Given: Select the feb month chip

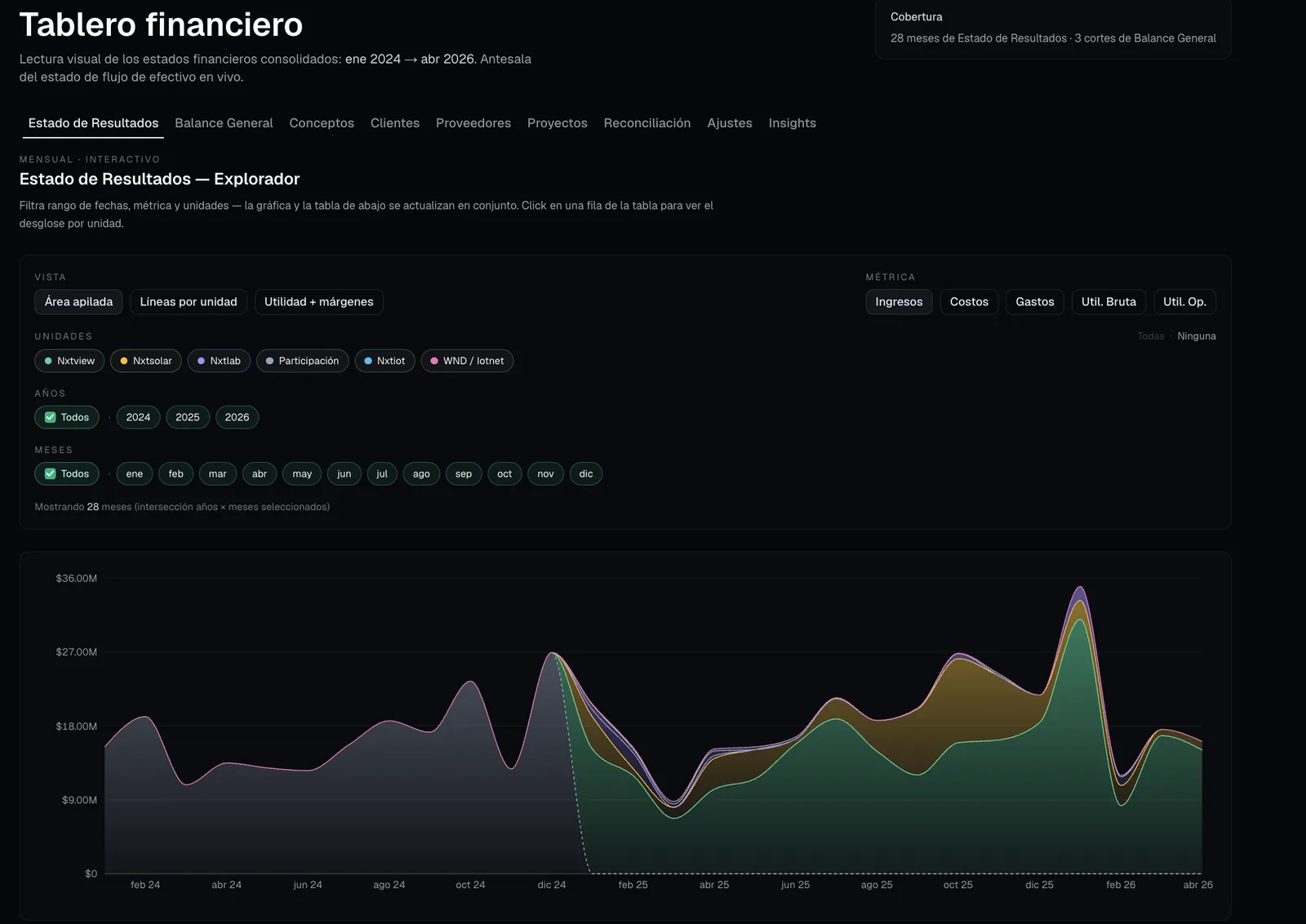Looking at the screenshot, I should pos(176,473).
